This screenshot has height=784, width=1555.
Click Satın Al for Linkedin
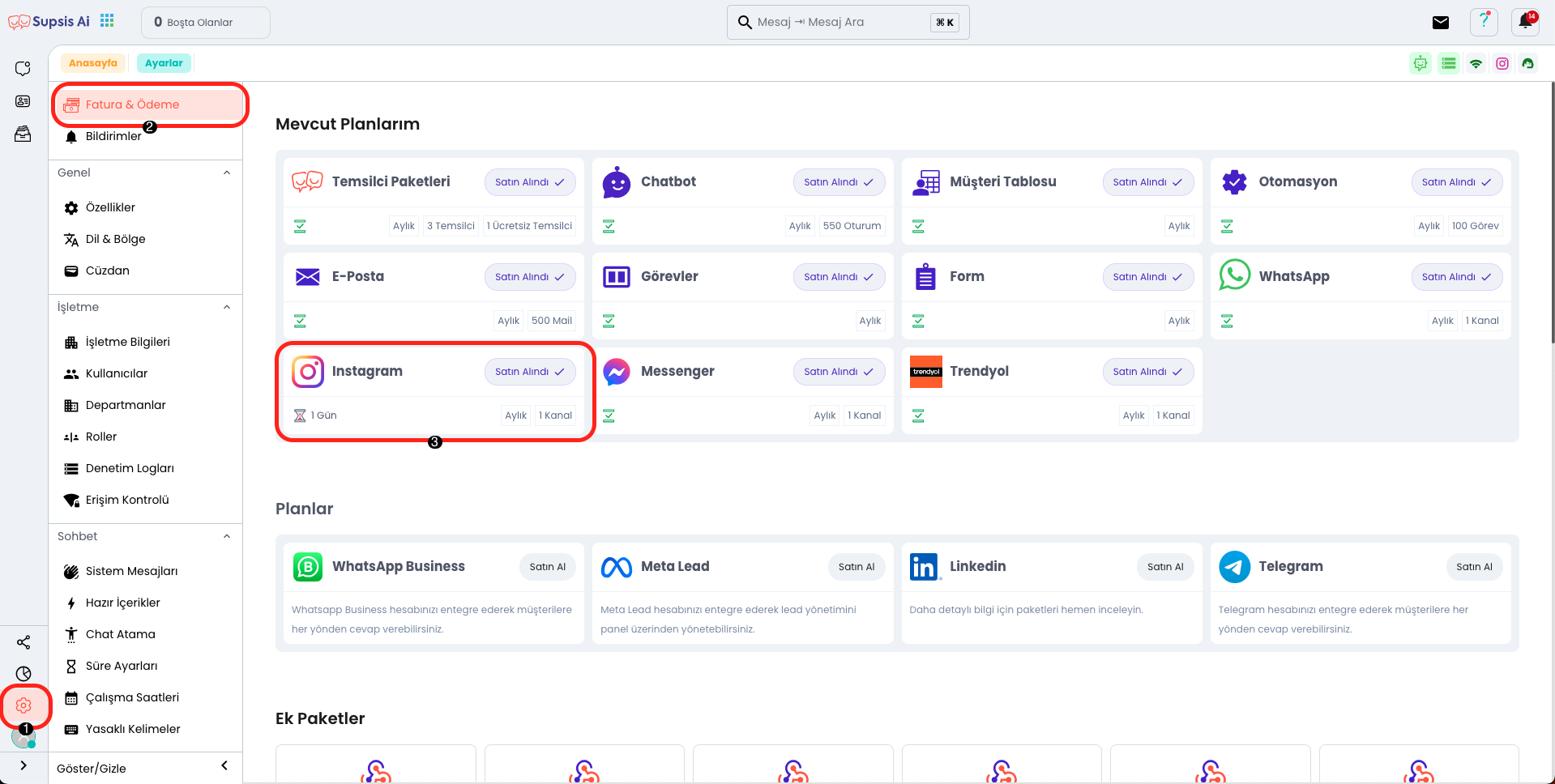pyautogui.click(x=1165, y=567)
